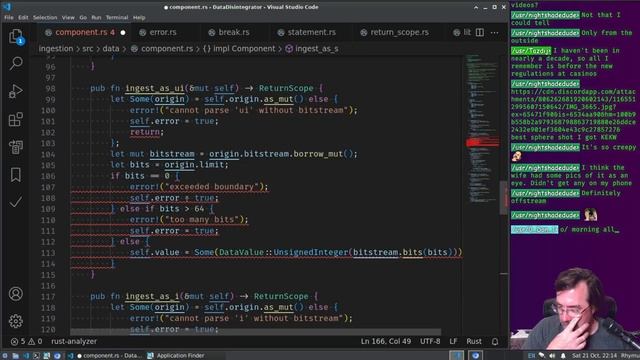Click the notification bell in system tray
The image size is (640, 360).
[562, 356]
